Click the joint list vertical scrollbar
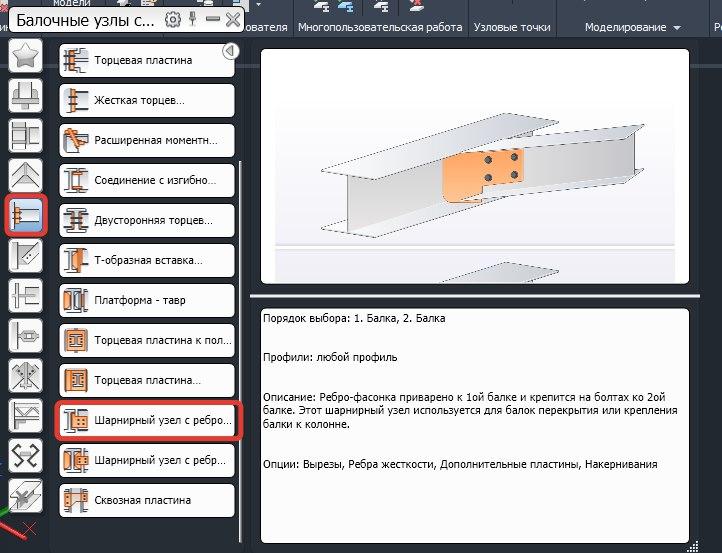722x553 pixels. pos(240,300)
